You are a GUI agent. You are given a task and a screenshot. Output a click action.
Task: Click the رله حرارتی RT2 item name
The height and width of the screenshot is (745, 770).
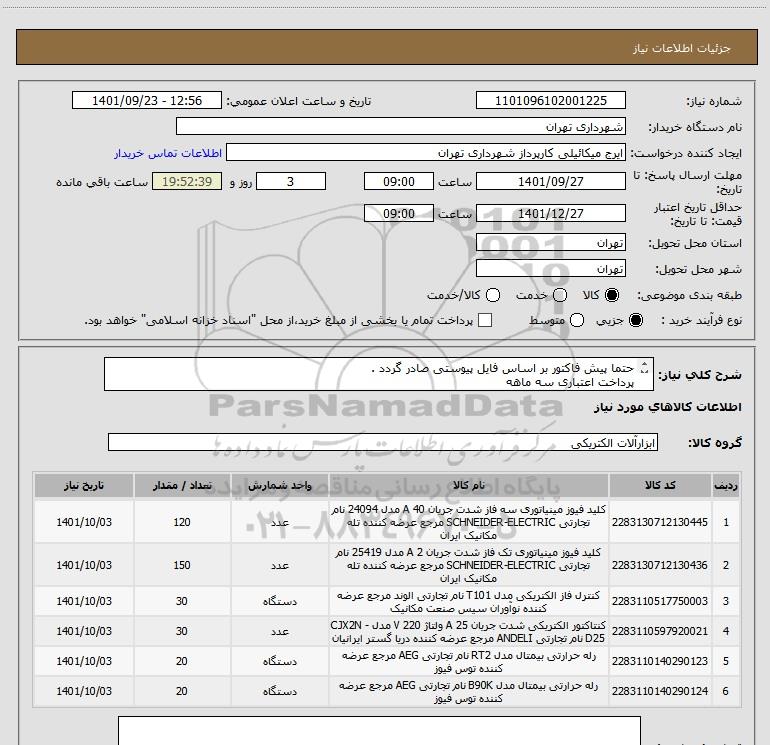[468, 662]
